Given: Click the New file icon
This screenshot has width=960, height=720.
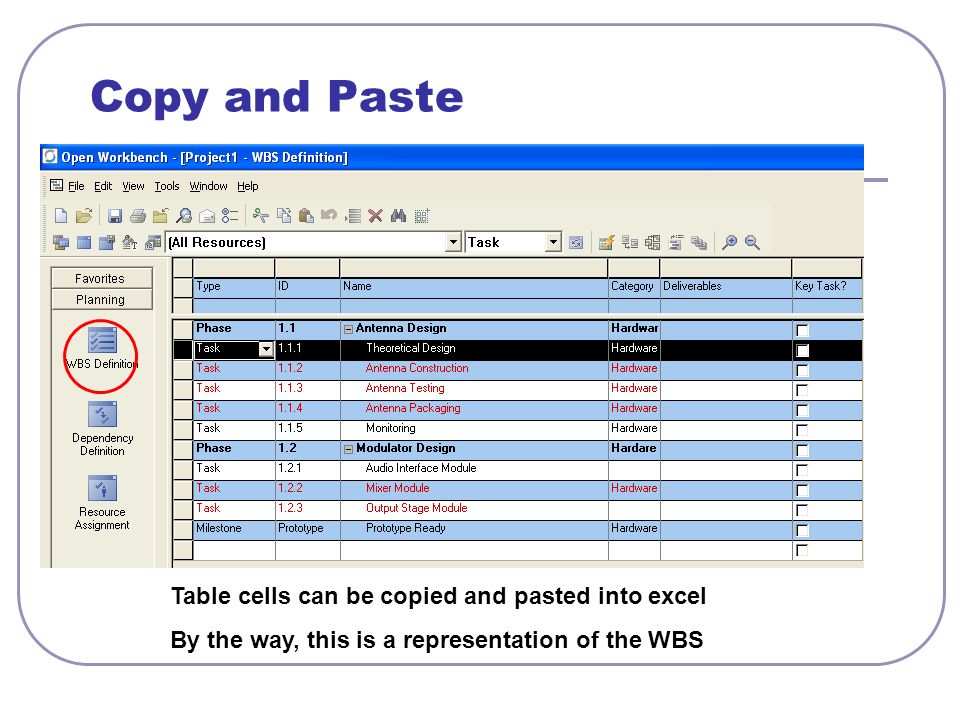Looking at the screenshot, I should coord(61,216).
